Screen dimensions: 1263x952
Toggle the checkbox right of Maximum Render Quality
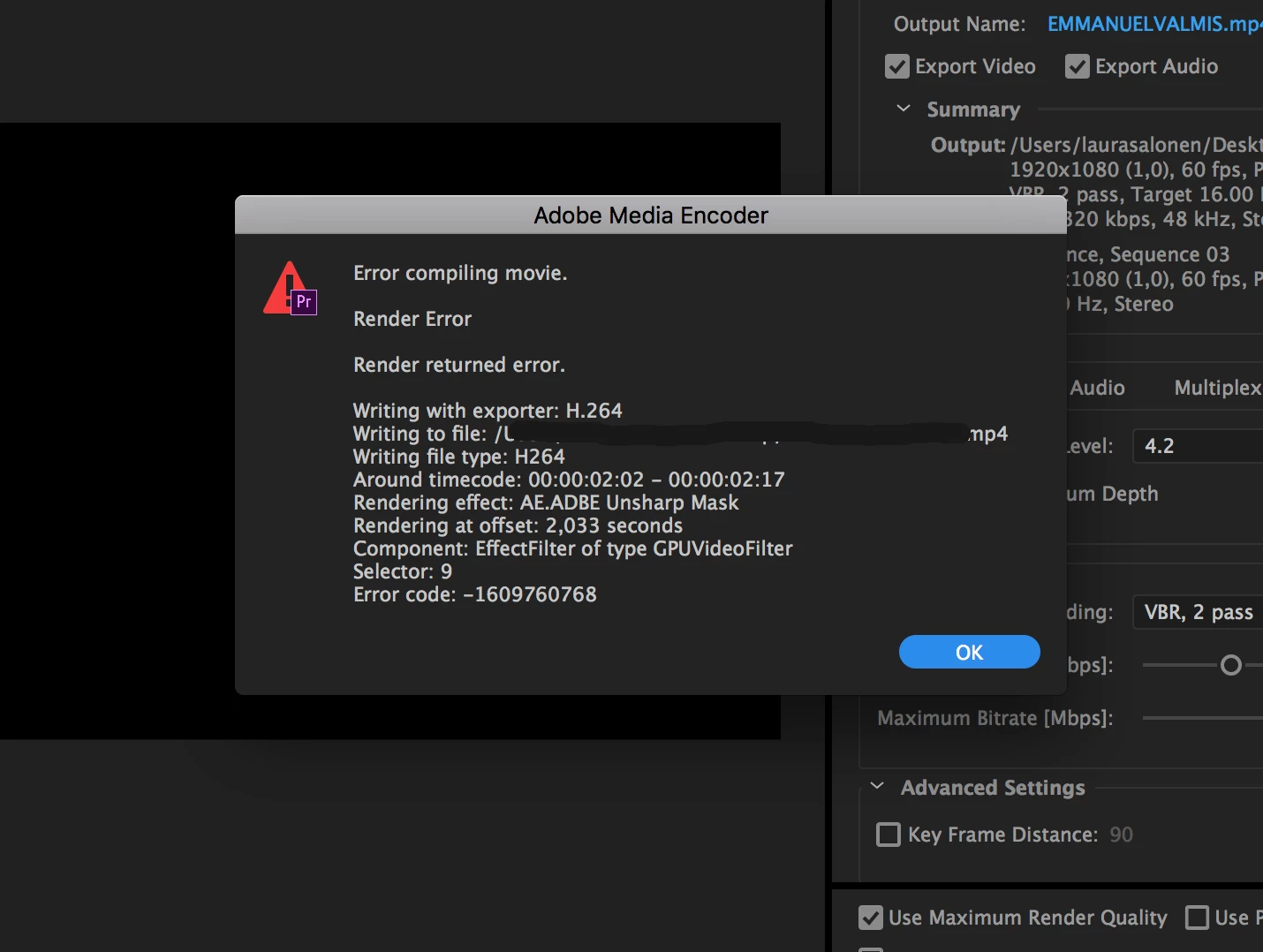coord(1198,918)
